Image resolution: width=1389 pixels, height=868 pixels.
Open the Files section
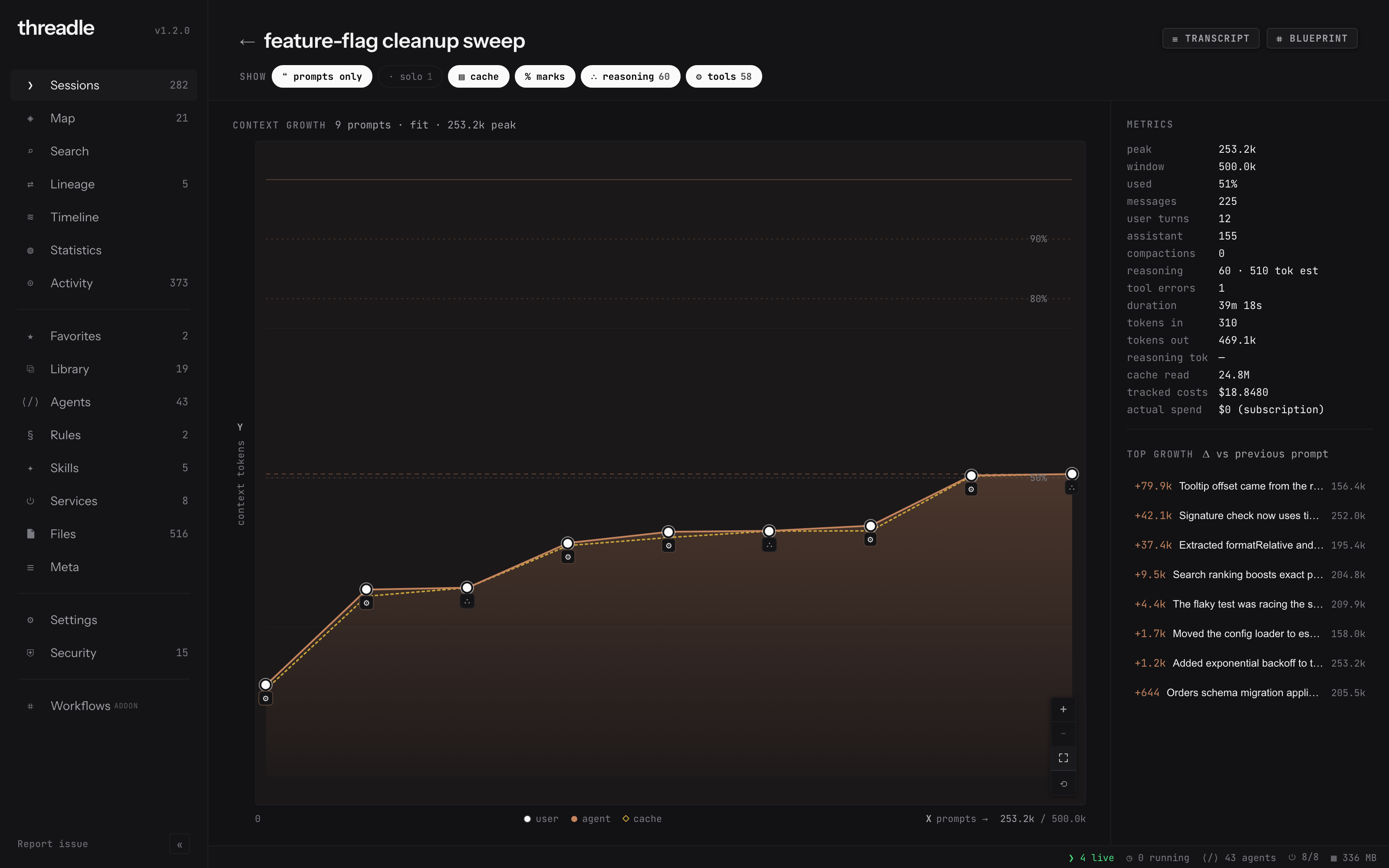104,534
